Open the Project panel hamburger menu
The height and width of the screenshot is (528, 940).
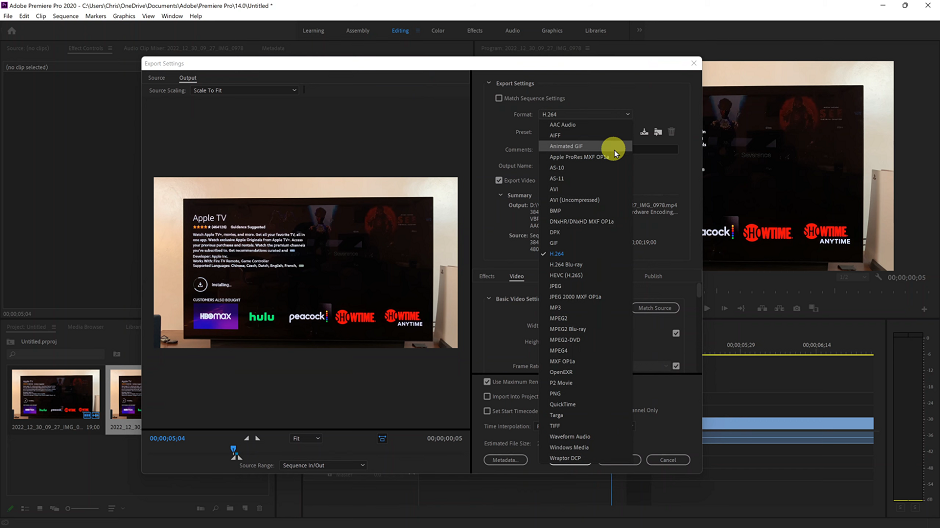(x=53, y=327)
